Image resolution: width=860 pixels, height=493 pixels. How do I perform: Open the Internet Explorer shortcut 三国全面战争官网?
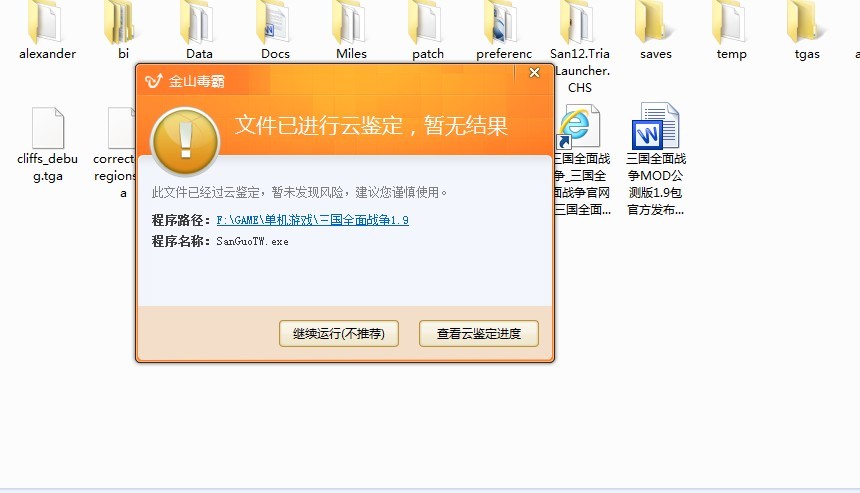[x=580, y=160]
